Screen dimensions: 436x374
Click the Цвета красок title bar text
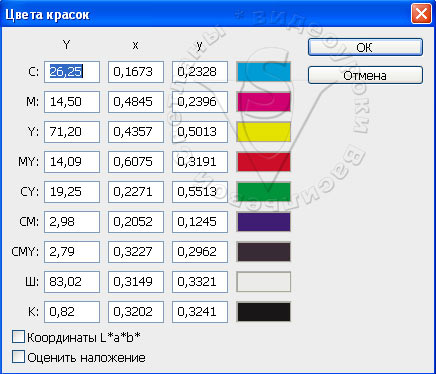(47, 15)
